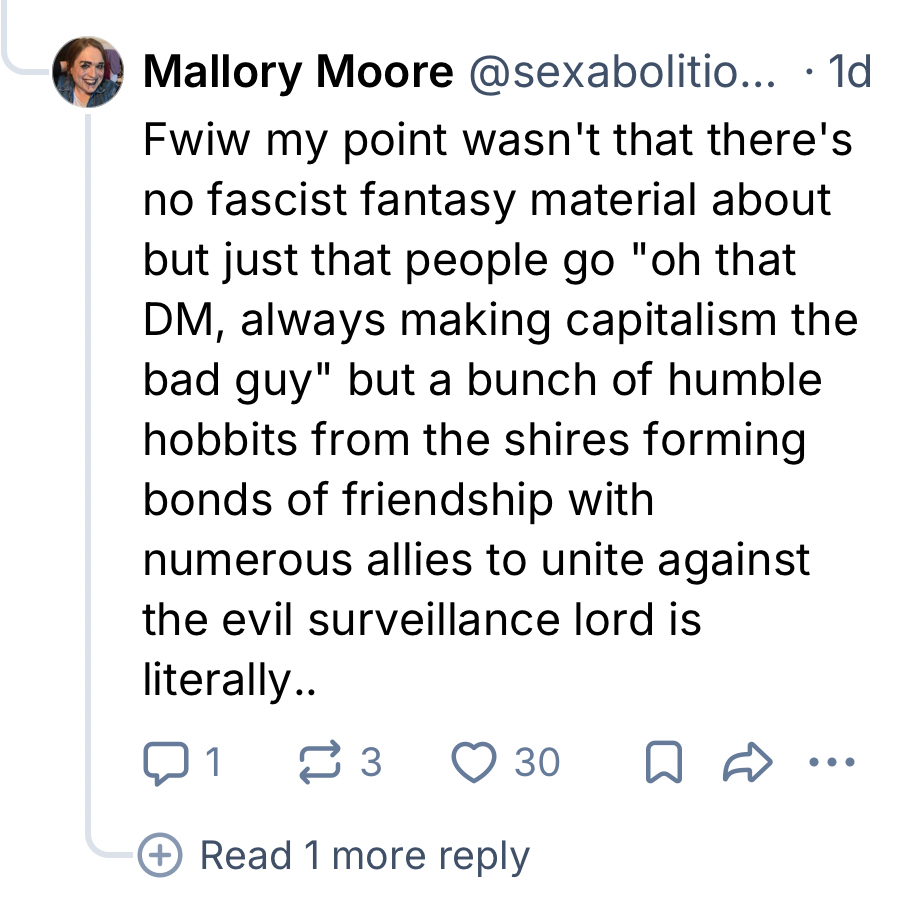The width and height of the screenshot is (922, 923).
Task: Click the vertical thread line below the avatar
Action: tap(89, 450)
